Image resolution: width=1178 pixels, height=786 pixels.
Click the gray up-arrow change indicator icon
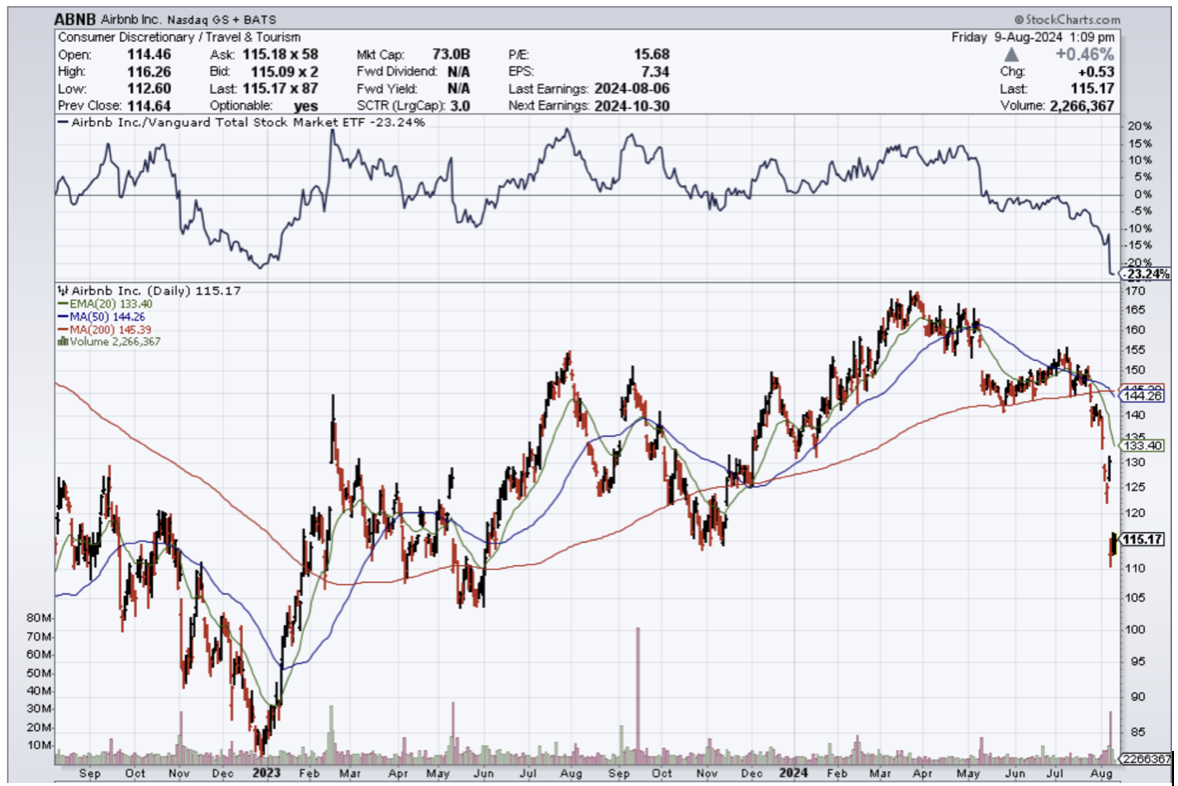click(x=1011, y=55)
